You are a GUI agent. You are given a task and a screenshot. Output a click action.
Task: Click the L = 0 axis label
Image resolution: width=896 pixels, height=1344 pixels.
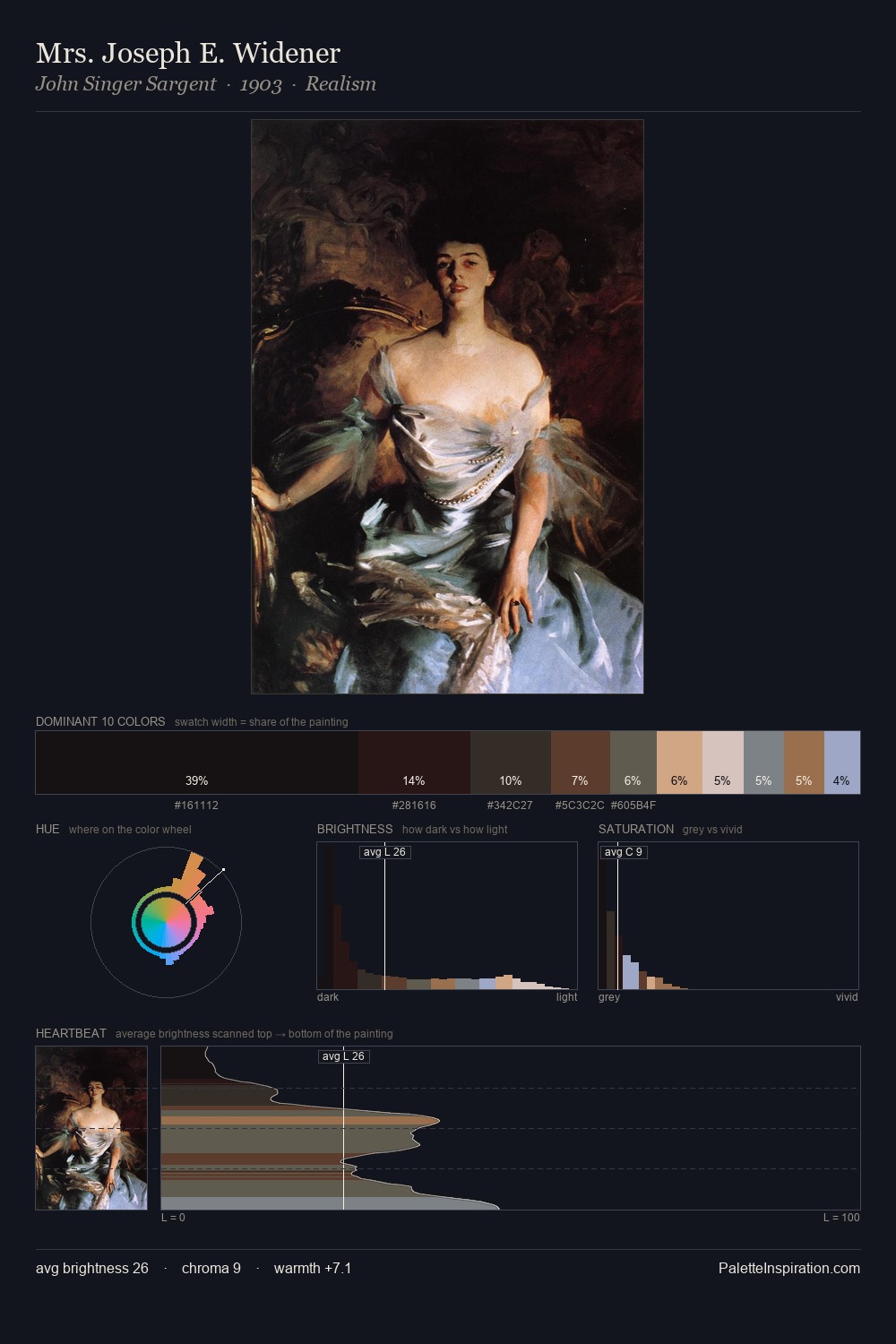coord(173,1218)
